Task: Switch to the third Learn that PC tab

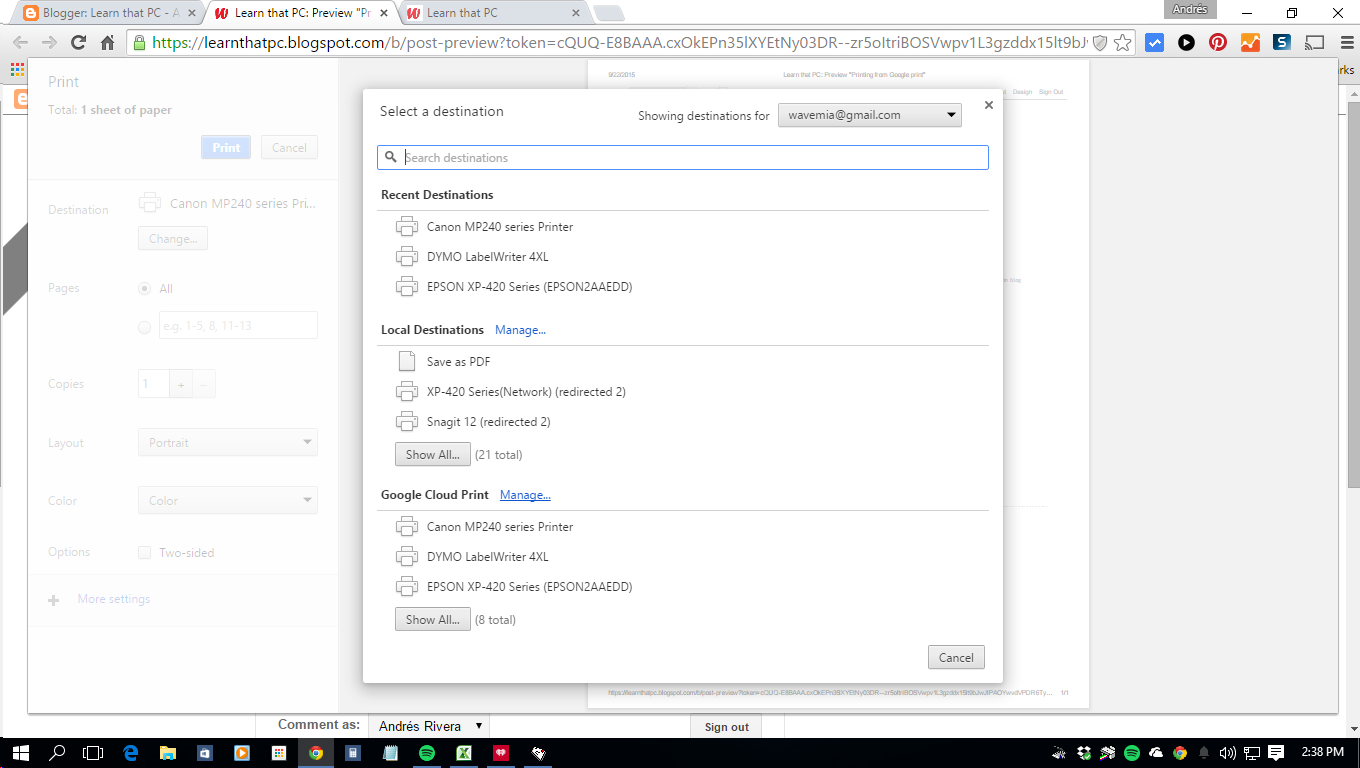Action: pyautogui.click(x=490, y=13)
